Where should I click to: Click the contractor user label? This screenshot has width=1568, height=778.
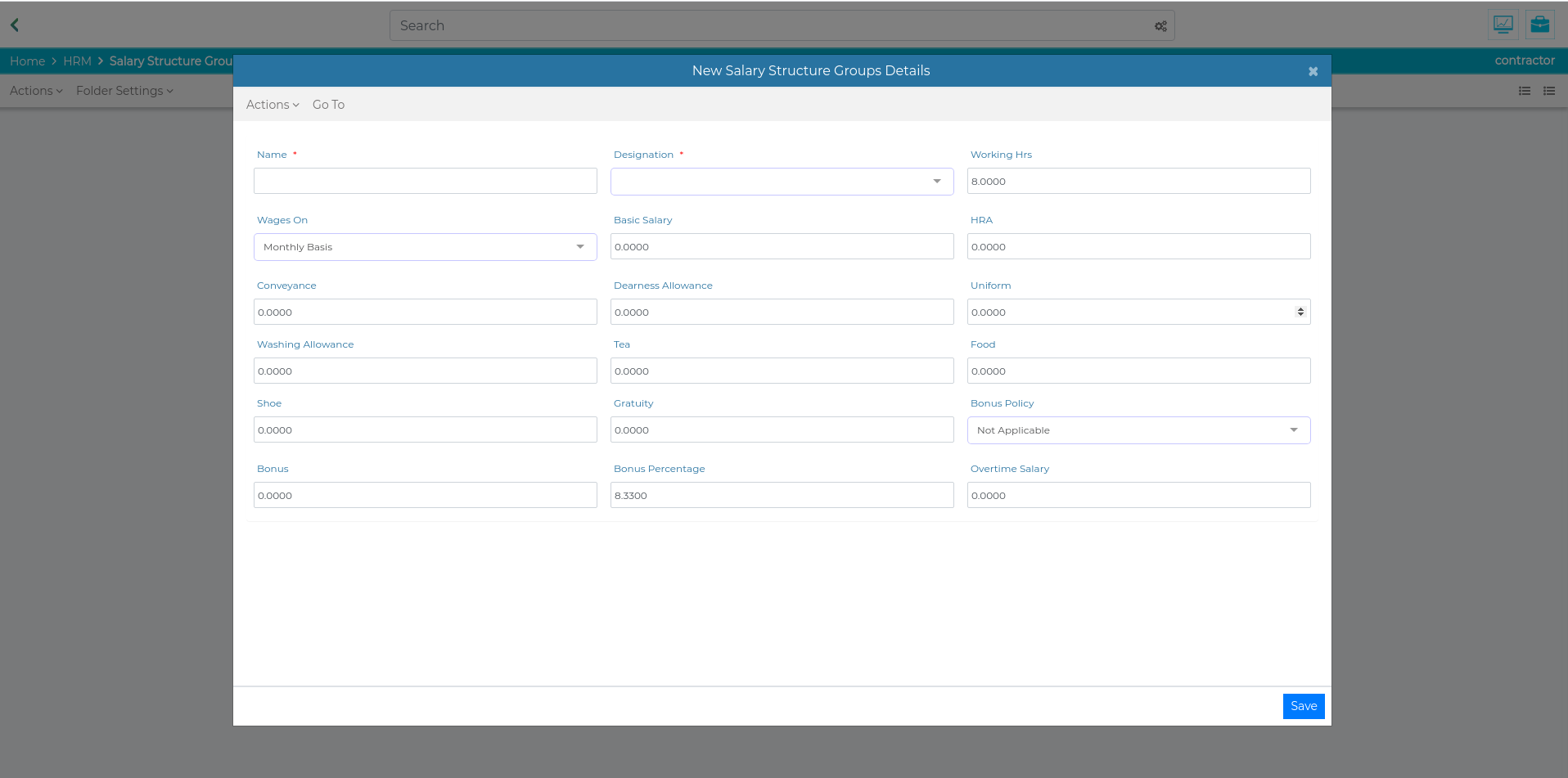coord(1525,61)
